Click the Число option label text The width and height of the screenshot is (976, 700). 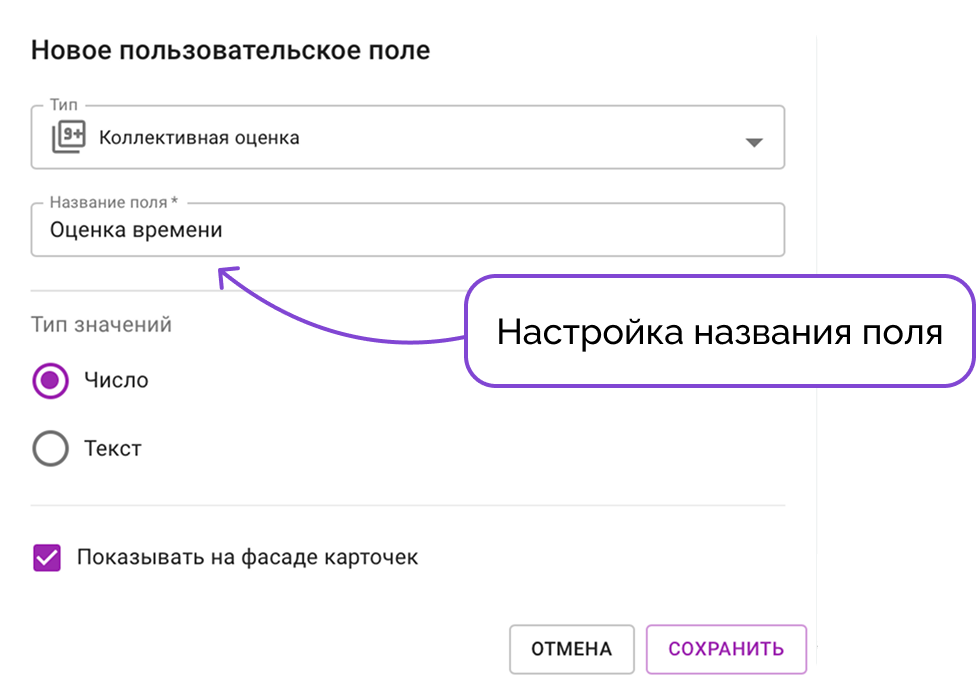pos(116,380)
